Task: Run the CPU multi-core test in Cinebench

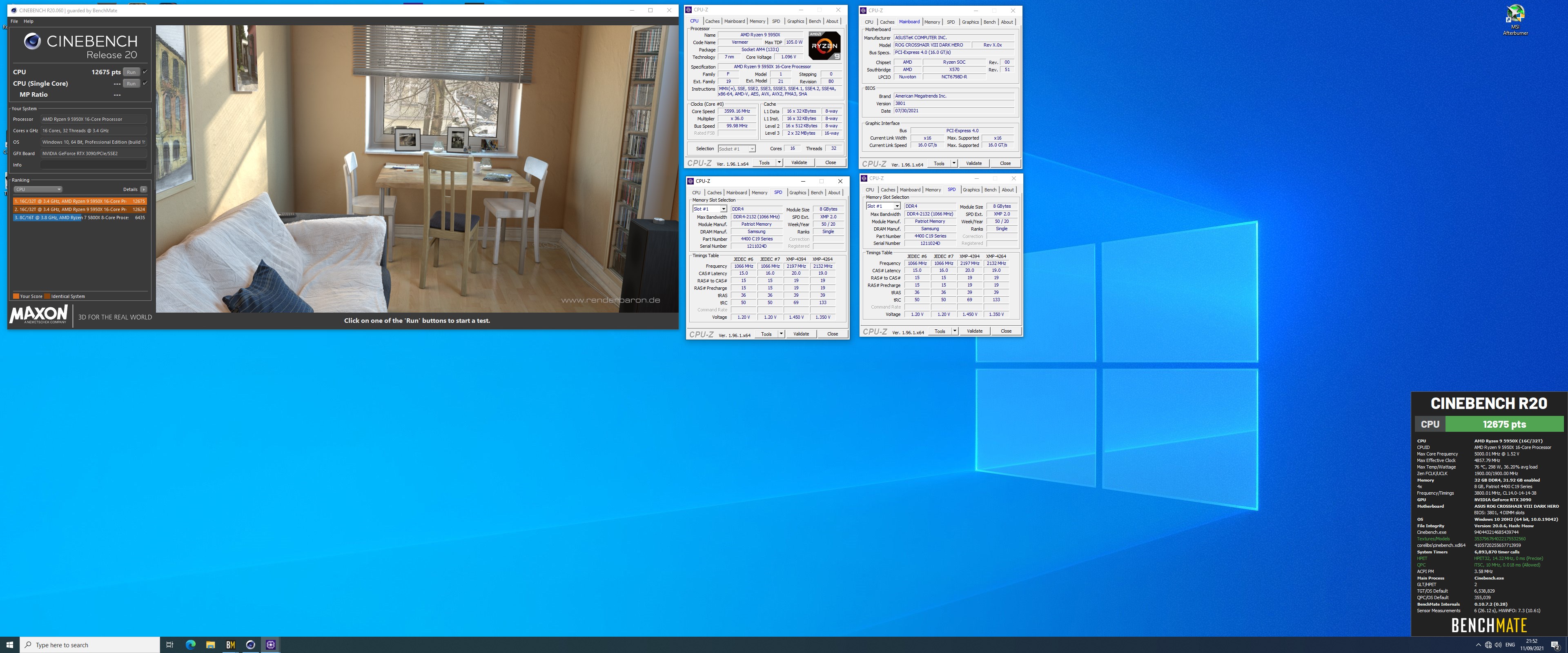Action: [131, 72]
